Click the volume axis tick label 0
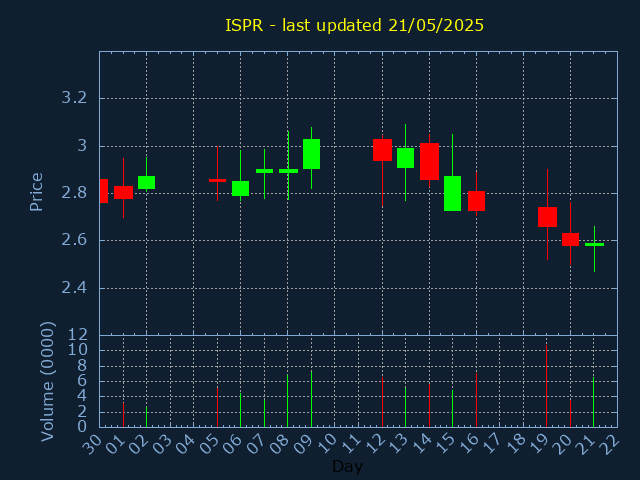 tap(82, 427)
